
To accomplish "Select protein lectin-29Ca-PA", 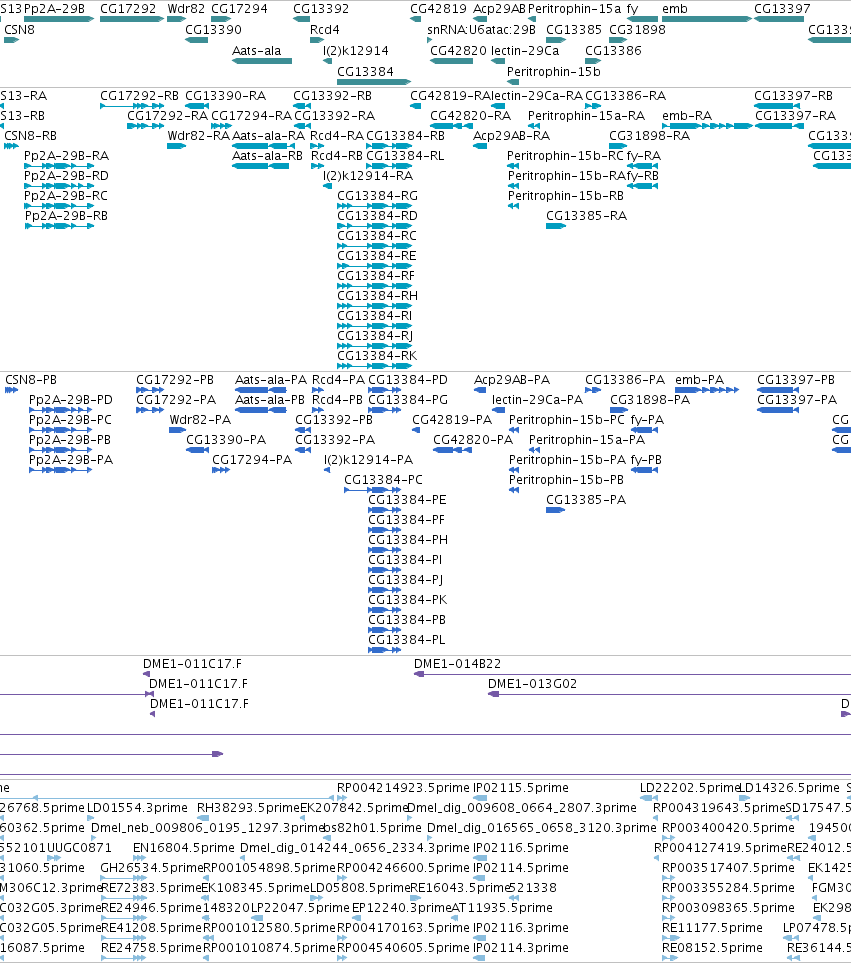I will [537, 400].
